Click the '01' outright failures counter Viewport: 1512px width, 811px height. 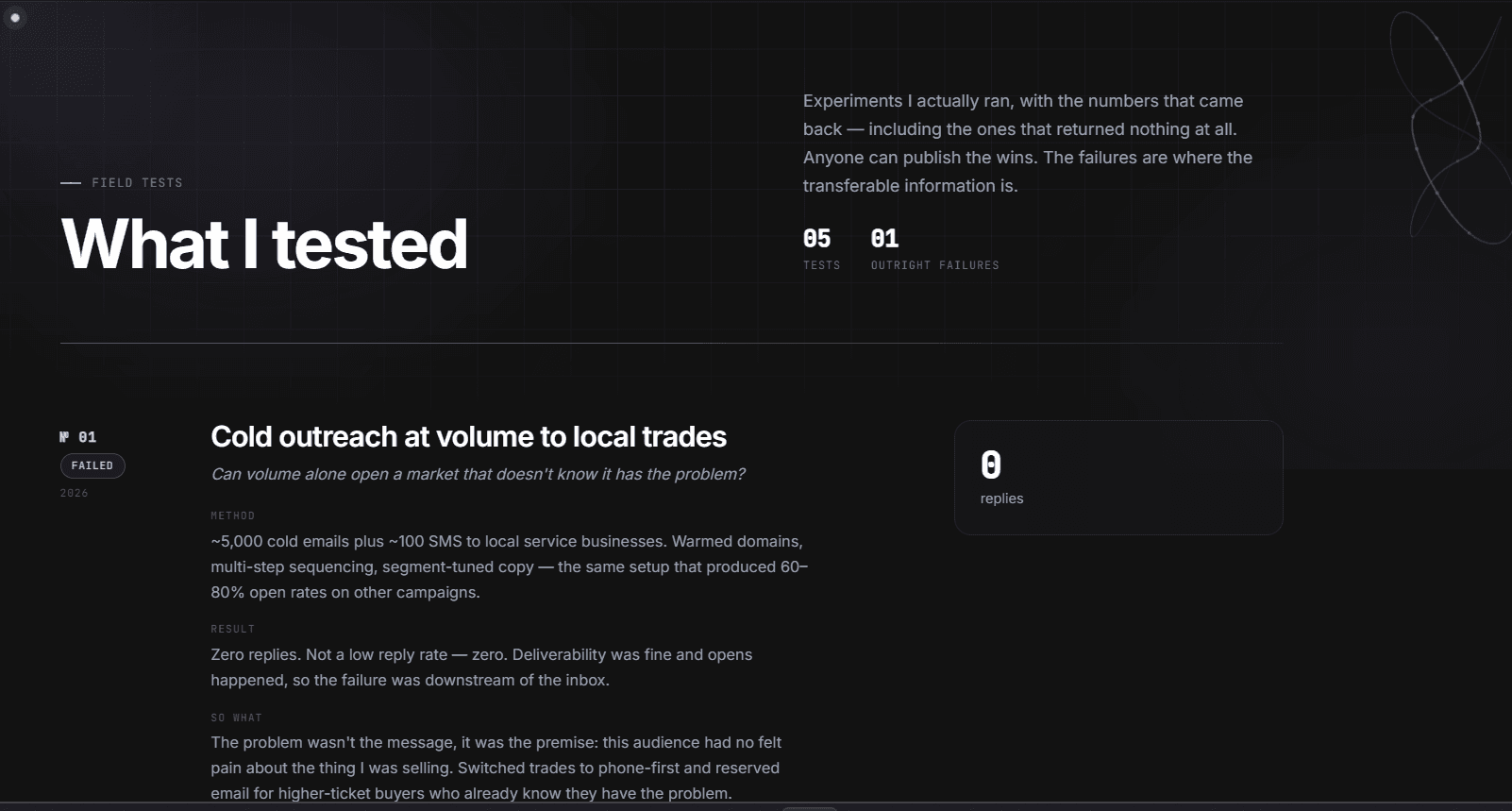[884, 238]
